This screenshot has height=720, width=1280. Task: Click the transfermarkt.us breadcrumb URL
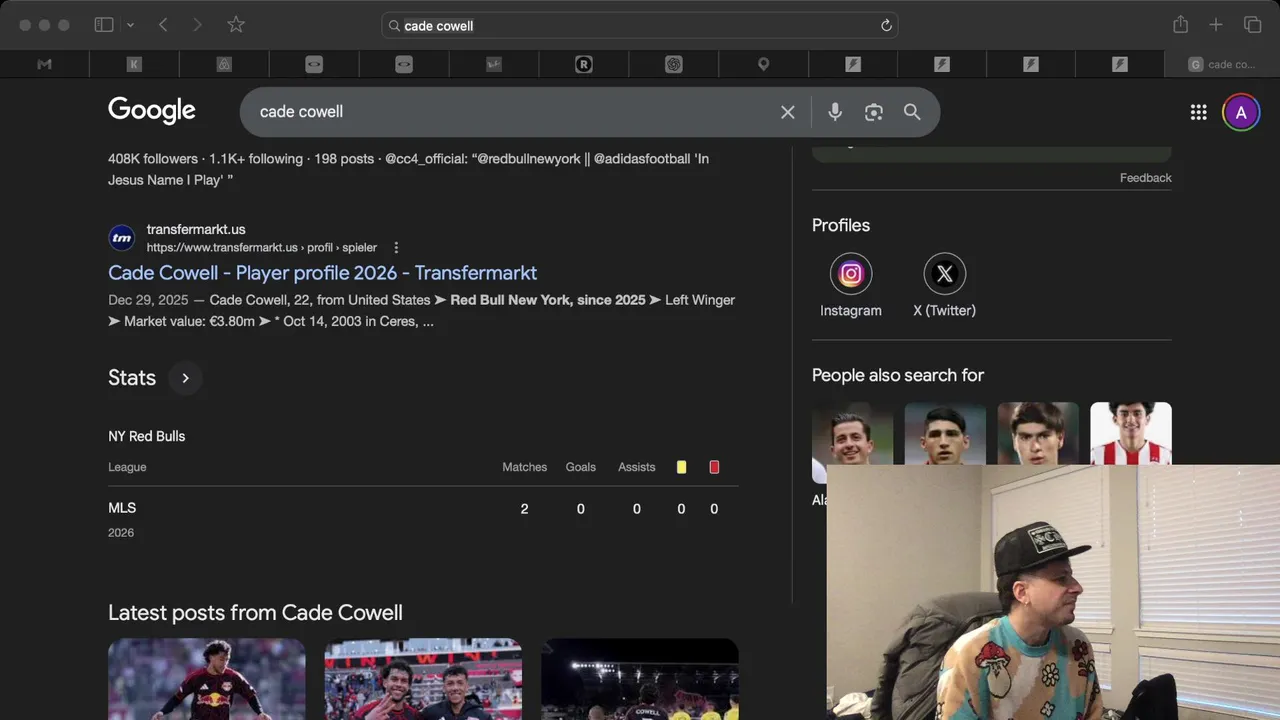coord(262,247)
